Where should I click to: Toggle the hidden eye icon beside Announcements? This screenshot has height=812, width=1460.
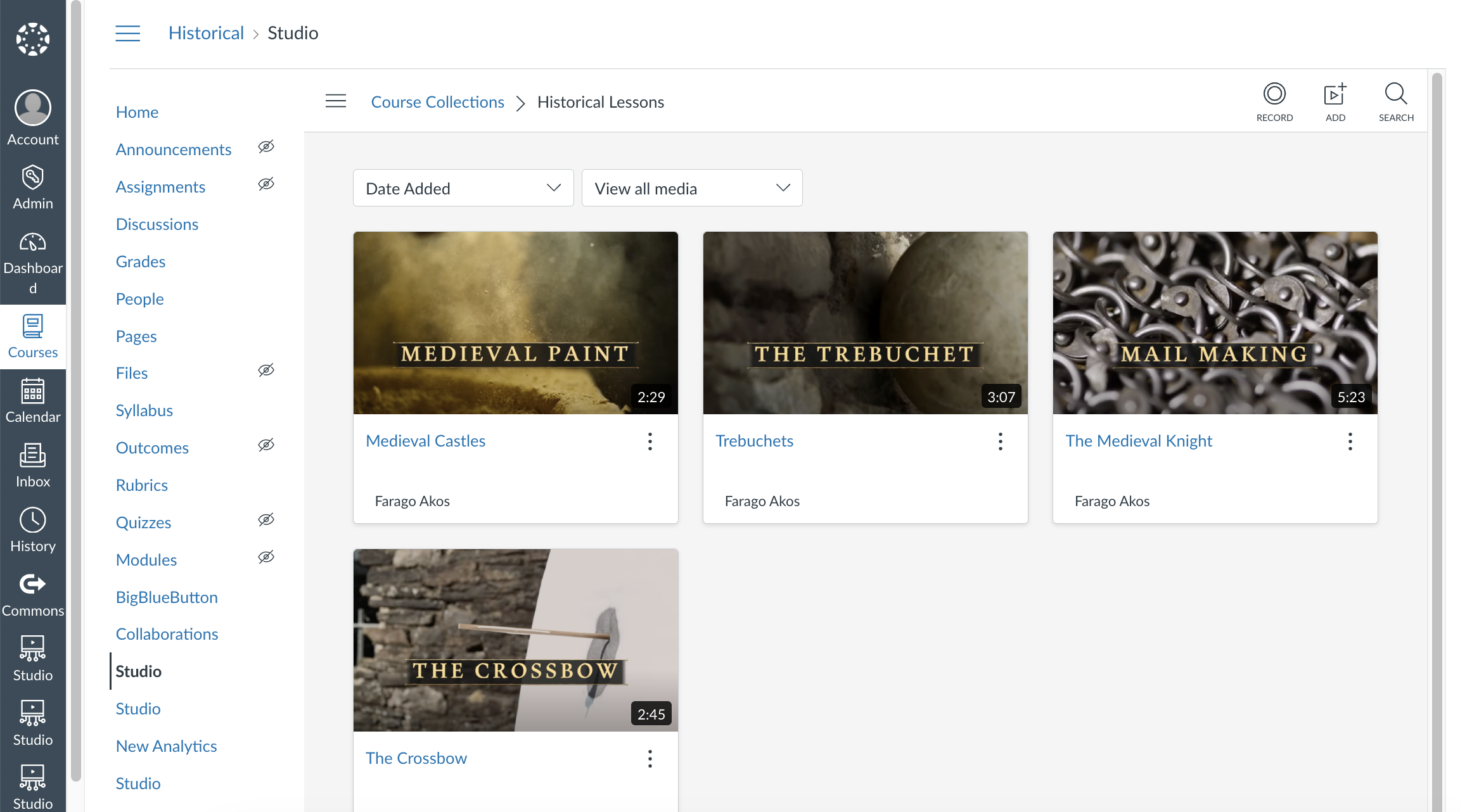266,147
